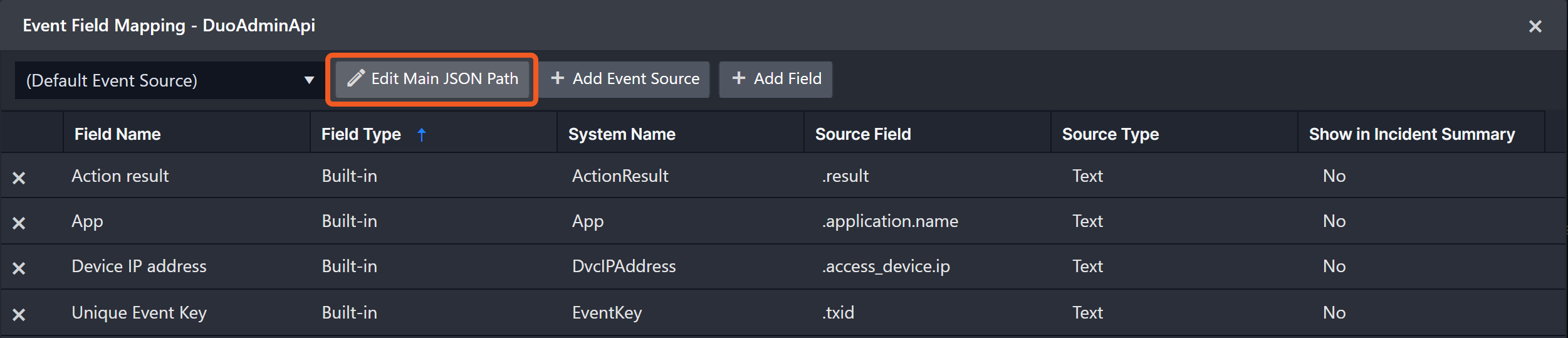This screenshot has height=338, width=1568.
Task: Delete the App field mapping row
Action: pyautogui.click(x=19, y=223)
